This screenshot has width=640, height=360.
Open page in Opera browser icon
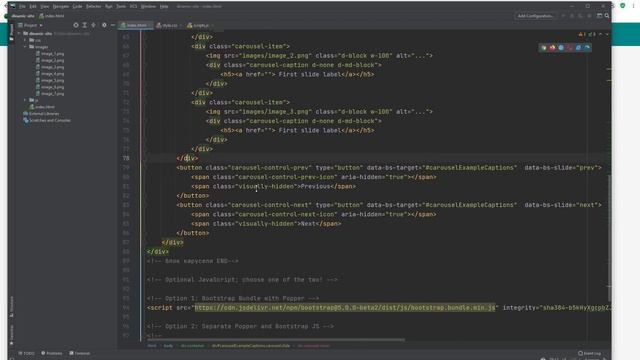[570, 48]
